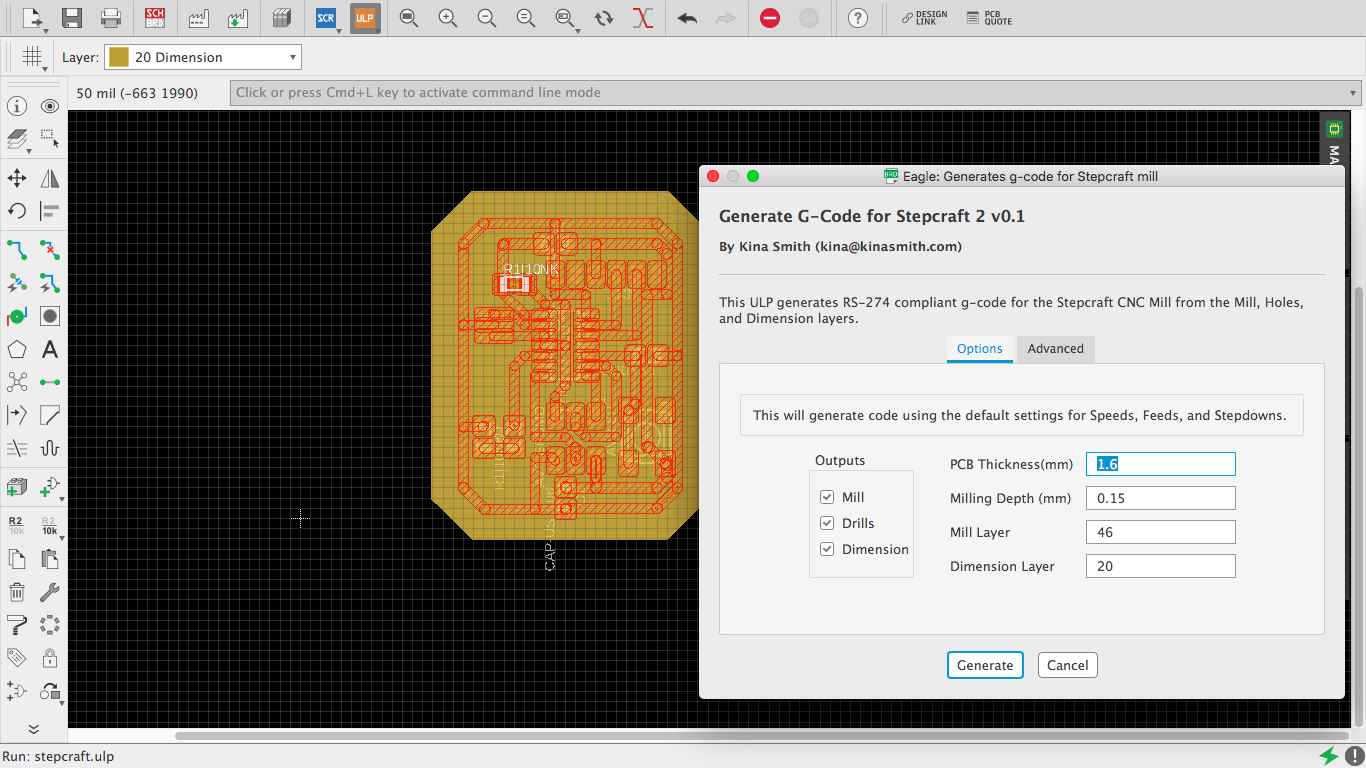Click the gold layer color swatch
This screenshot has height=768, width=1366.
coord(119,57)
